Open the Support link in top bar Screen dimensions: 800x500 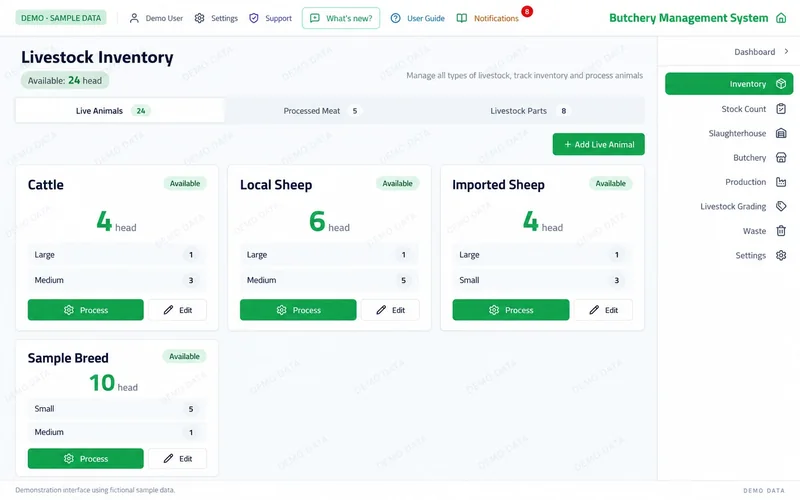(x=279, y=18)
